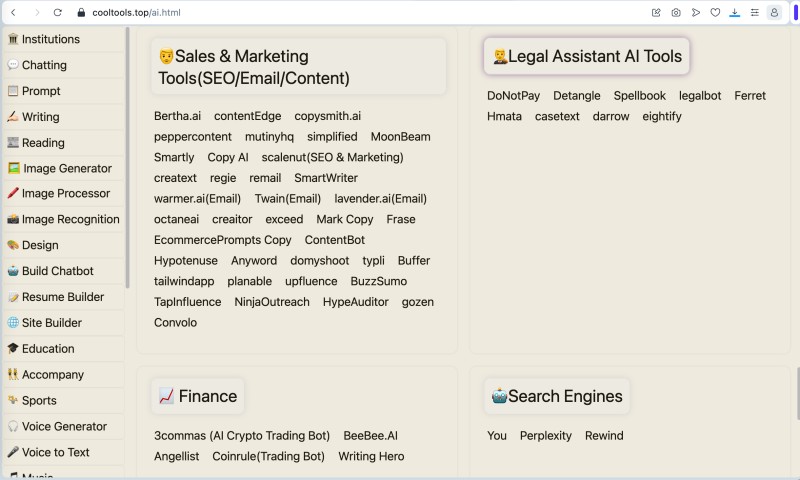Open the Convolo link
800x480 pixels.
pyautogui.click(x=176, y=323)
